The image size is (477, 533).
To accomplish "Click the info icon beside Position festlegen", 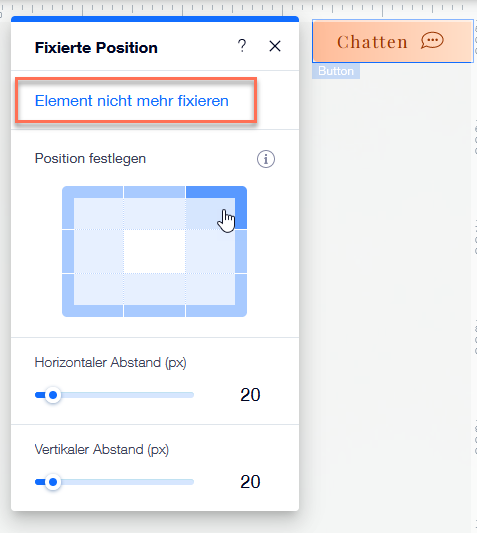I will click(x=266, y=159).
